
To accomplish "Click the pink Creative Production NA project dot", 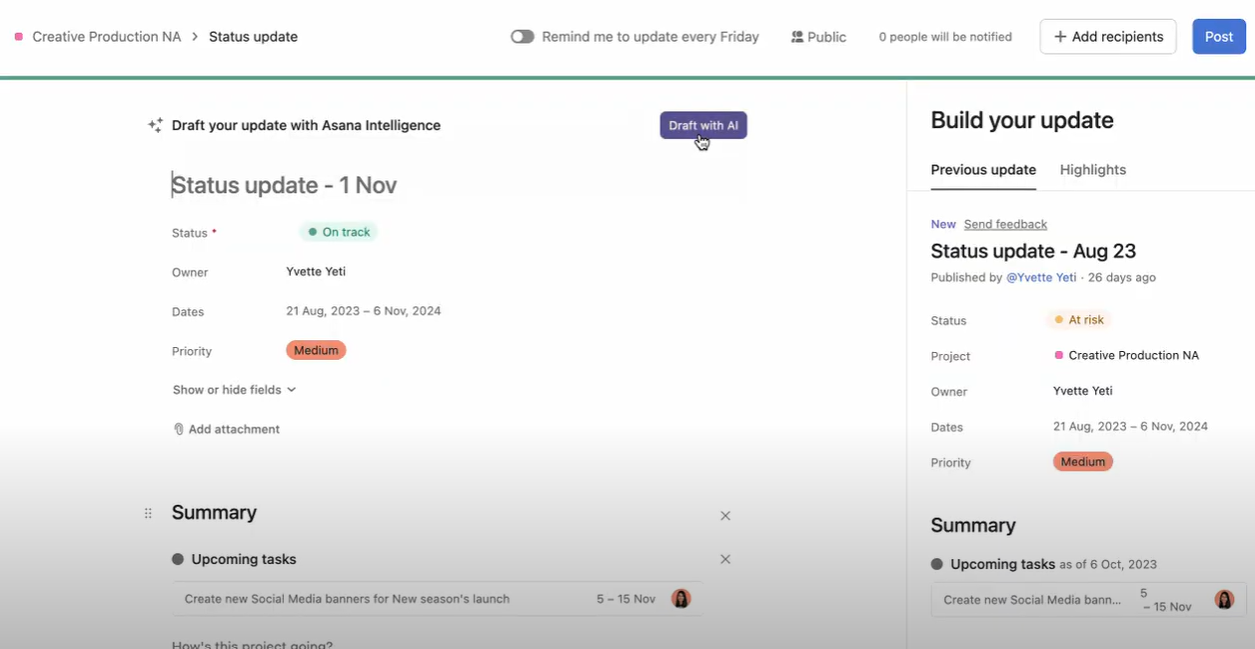I will (x=19, y=37).
